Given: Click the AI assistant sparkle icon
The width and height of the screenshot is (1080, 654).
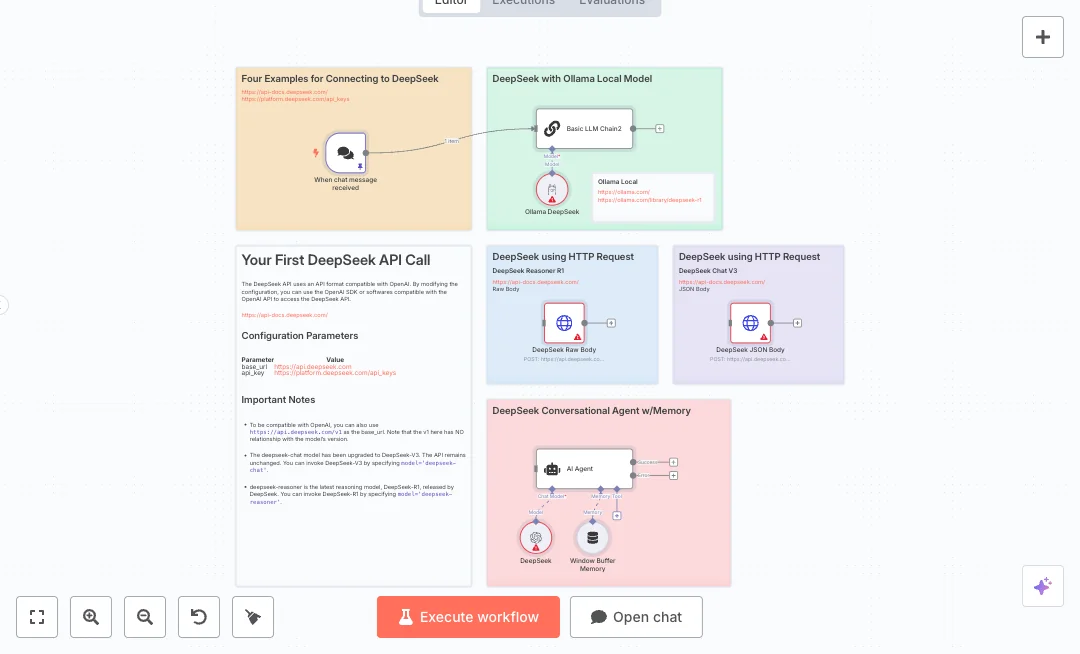Looking at the screenshot, I should [x=1043, y=586].
